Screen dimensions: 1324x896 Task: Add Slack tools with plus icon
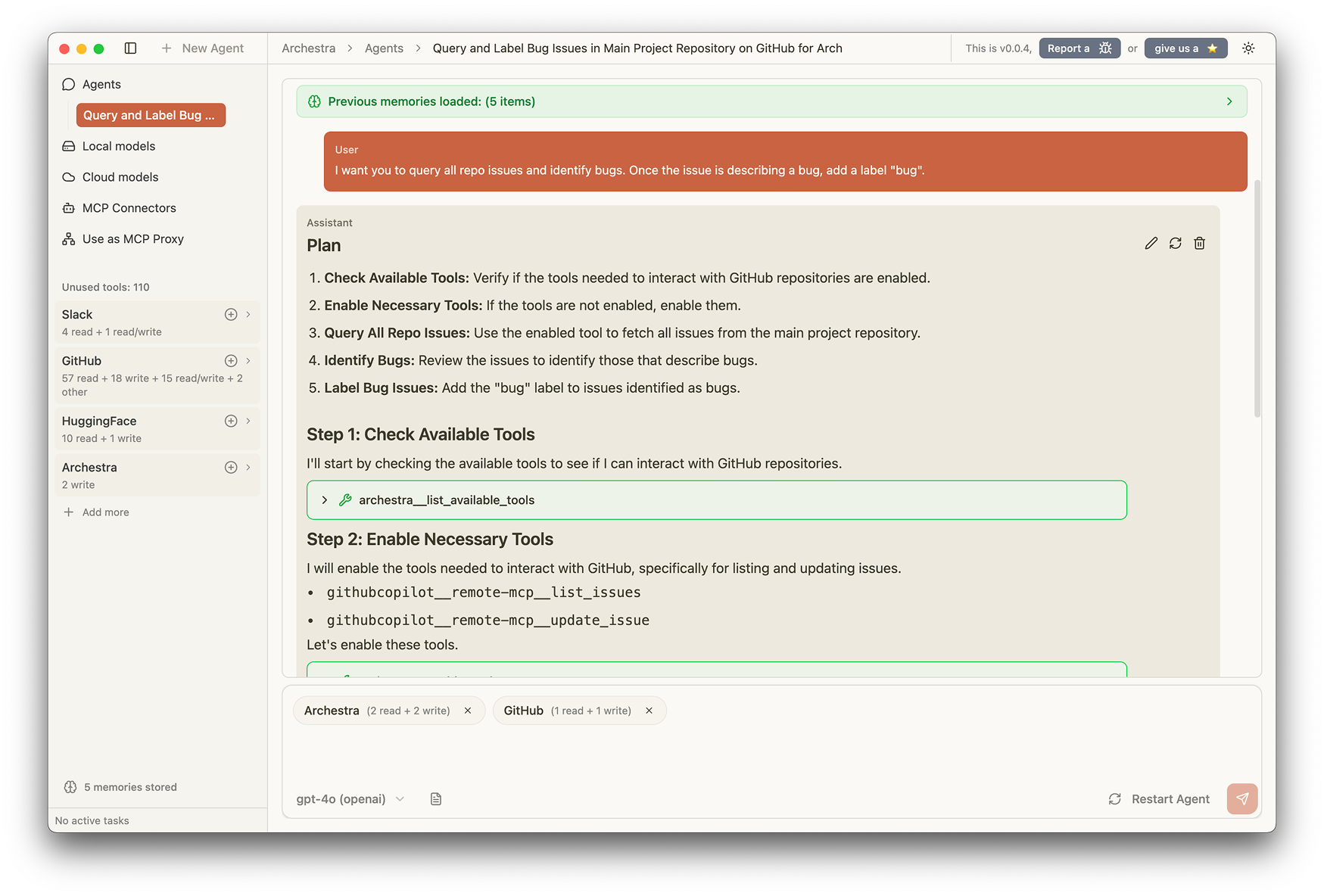[231, 315]
